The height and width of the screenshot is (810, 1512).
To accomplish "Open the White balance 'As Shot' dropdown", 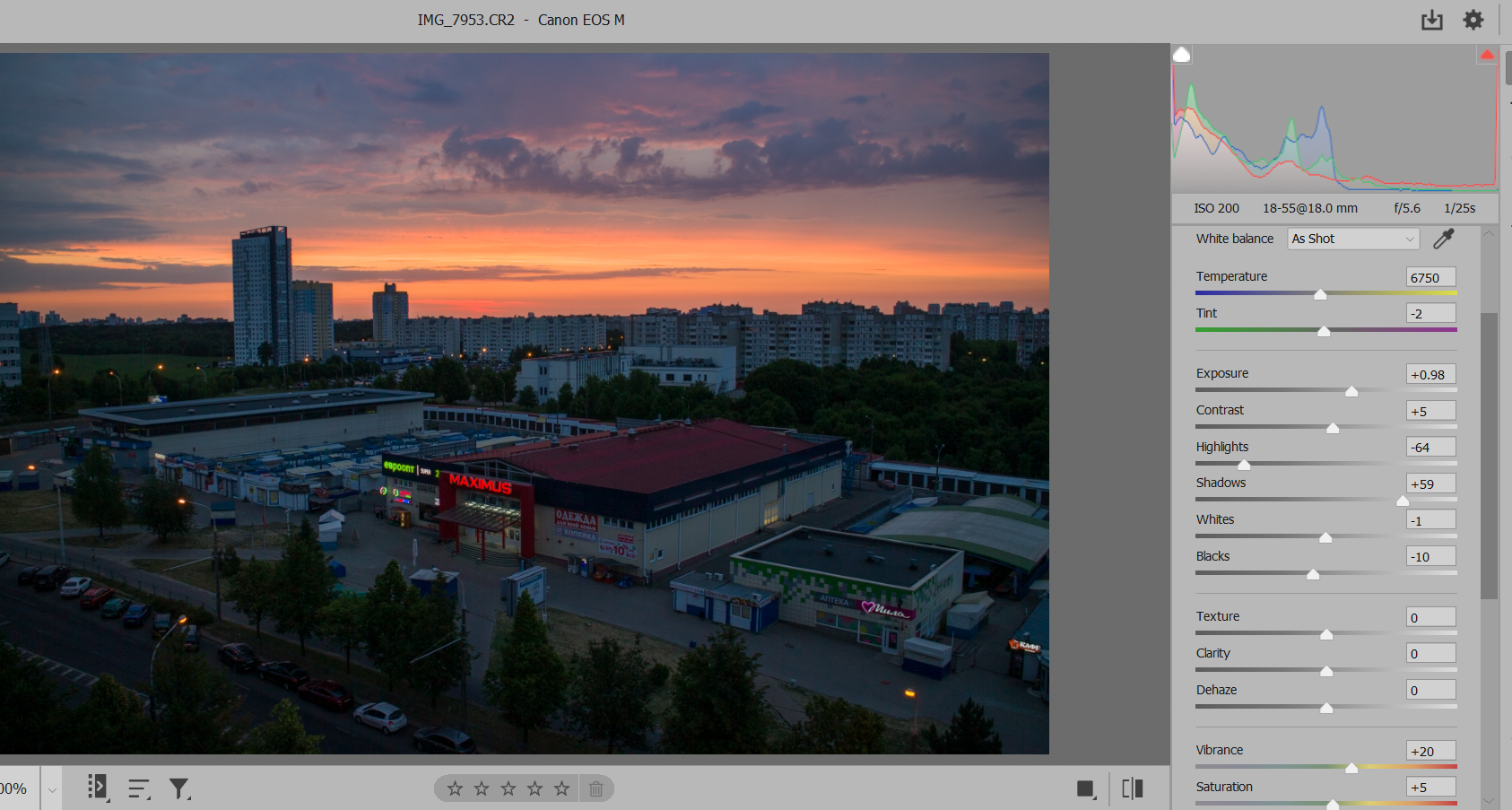I will point(1353,239).
